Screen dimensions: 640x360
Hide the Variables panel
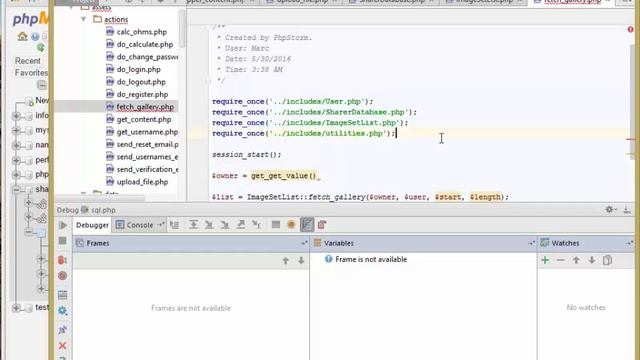coord(531,243)
